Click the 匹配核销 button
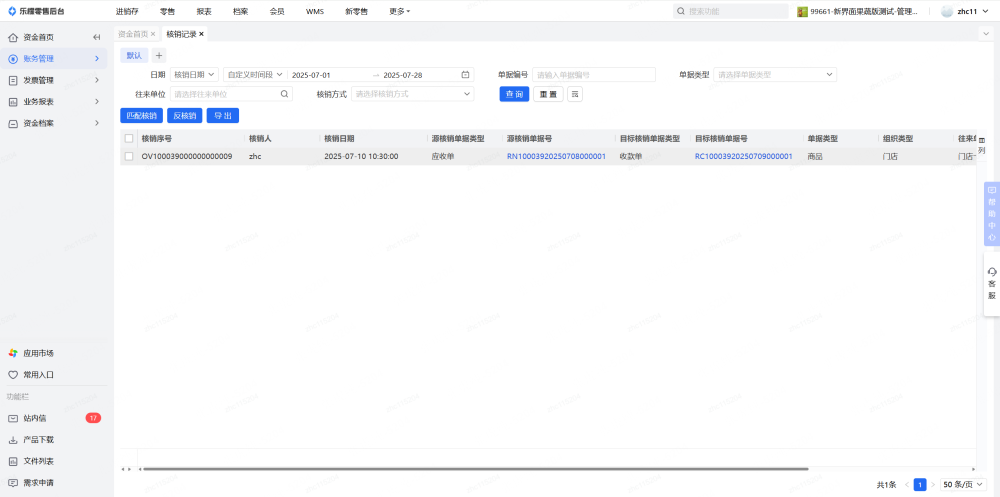This screenshot has width=1000, height=497. click(141, 116)
